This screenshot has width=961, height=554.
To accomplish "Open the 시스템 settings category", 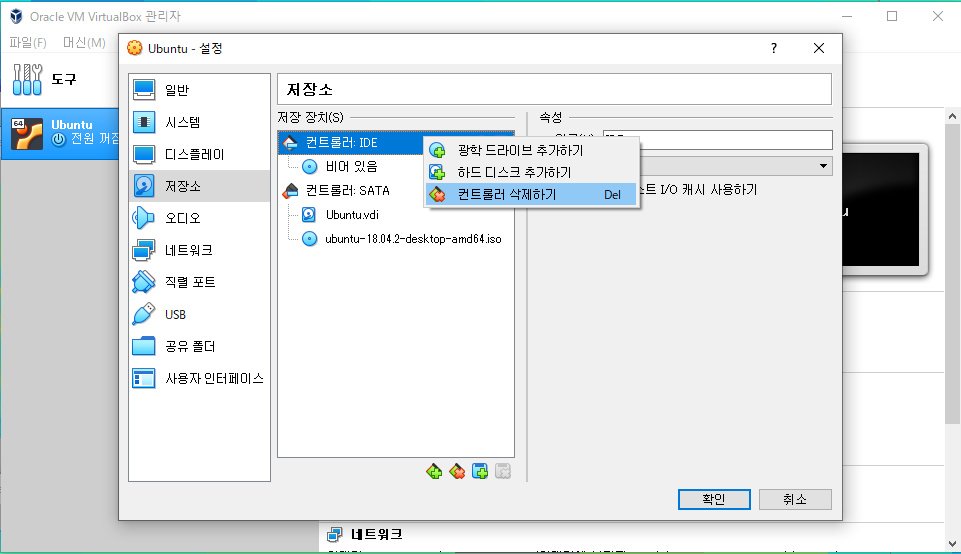I will 199,122.
